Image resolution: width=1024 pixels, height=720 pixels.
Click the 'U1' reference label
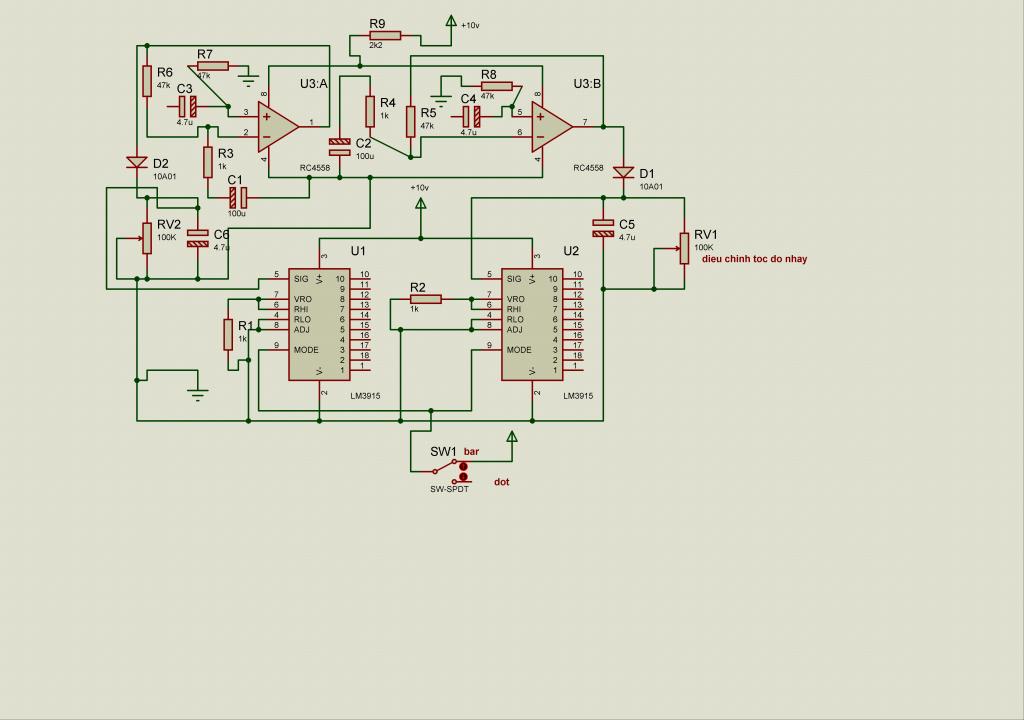point(358,251)
